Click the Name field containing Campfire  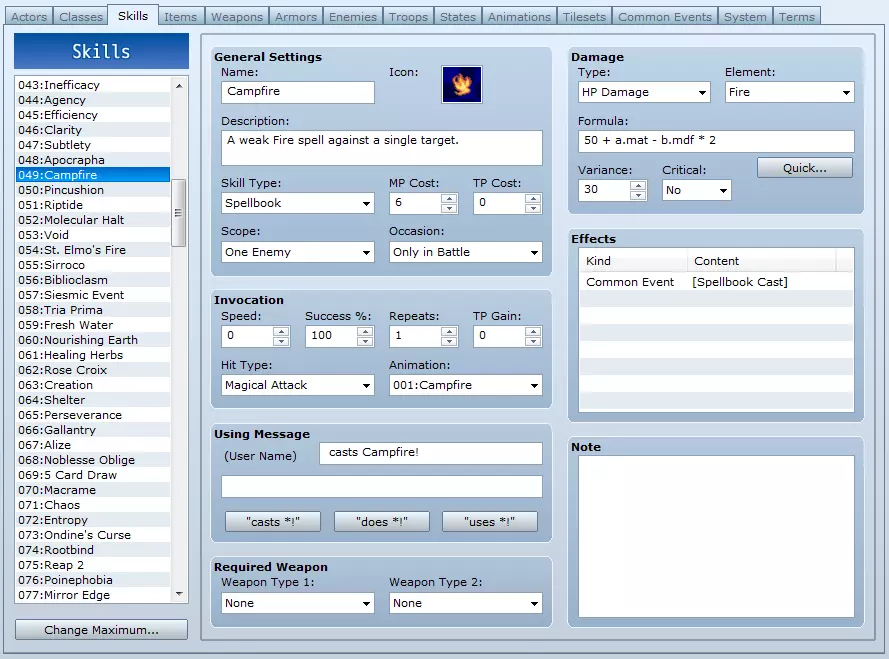(298, 92)
